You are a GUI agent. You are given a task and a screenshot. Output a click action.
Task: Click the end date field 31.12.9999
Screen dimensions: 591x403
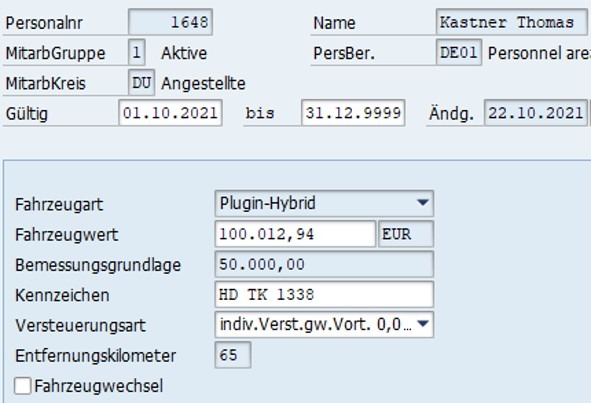point(353,113)
